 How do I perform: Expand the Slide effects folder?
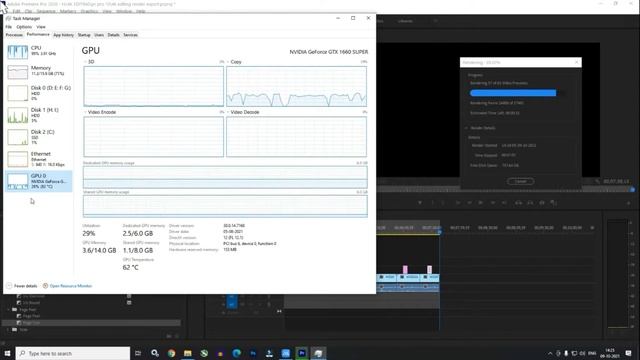9,329
